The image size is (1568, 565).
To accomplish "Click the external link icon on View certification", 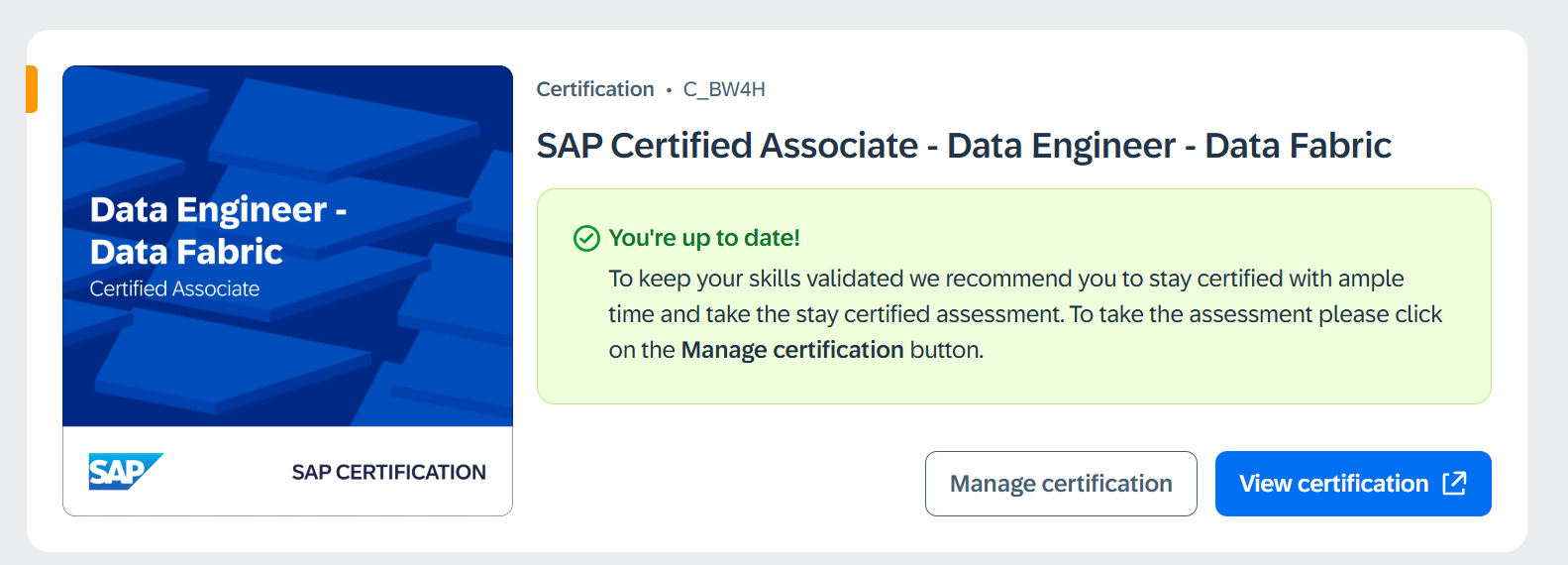I will [x=1454, y=483].
